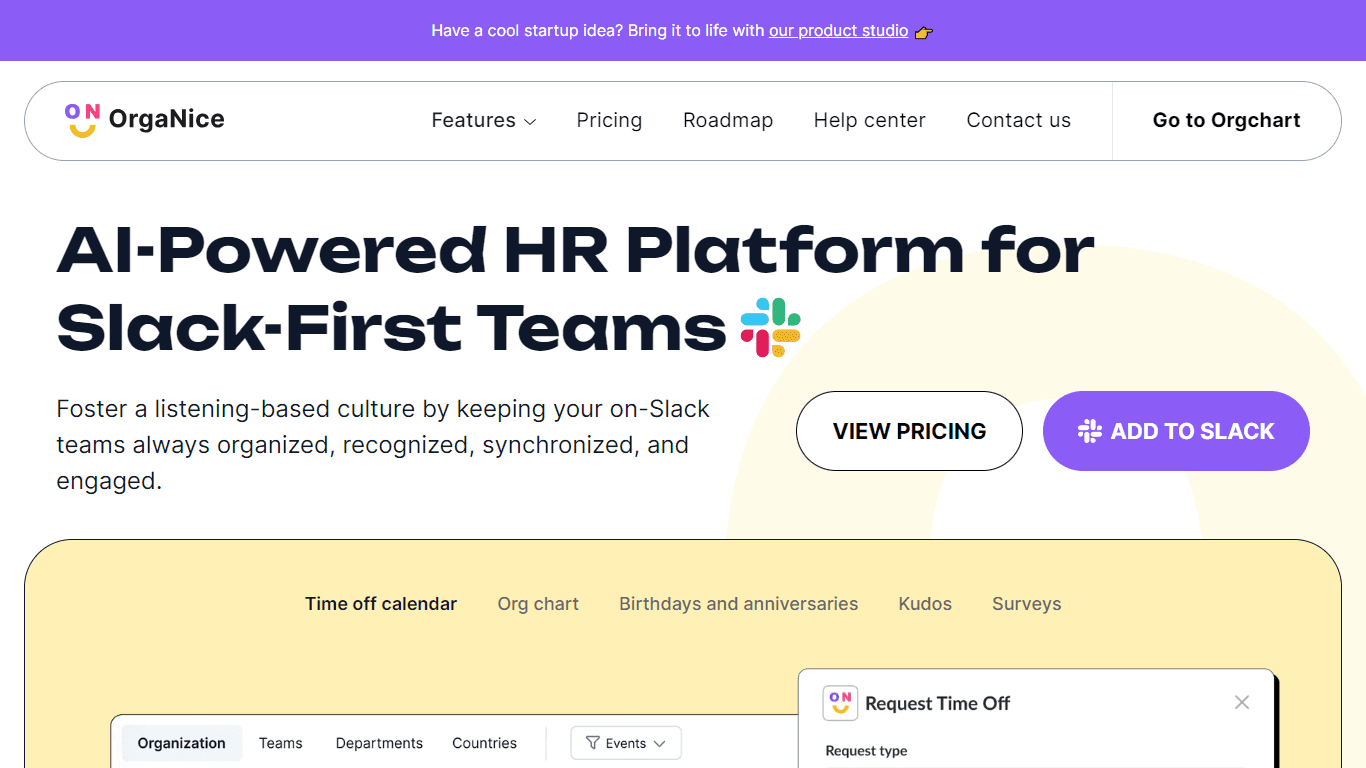Screen dimensions: 1366x768
Task: Click the ADD TO SLACK button
Action: [1176, 431]
